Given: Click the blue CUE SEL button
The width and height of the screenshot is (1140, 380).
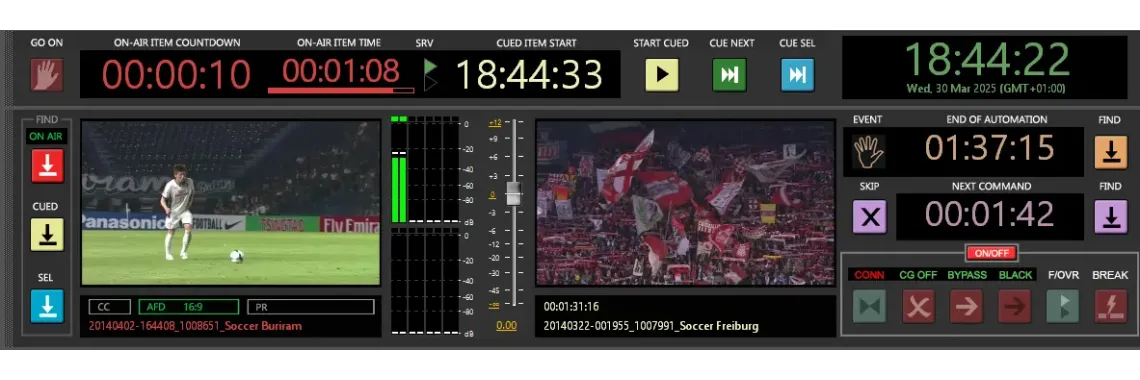Looking at the screenshot, I should pos(798,75).
